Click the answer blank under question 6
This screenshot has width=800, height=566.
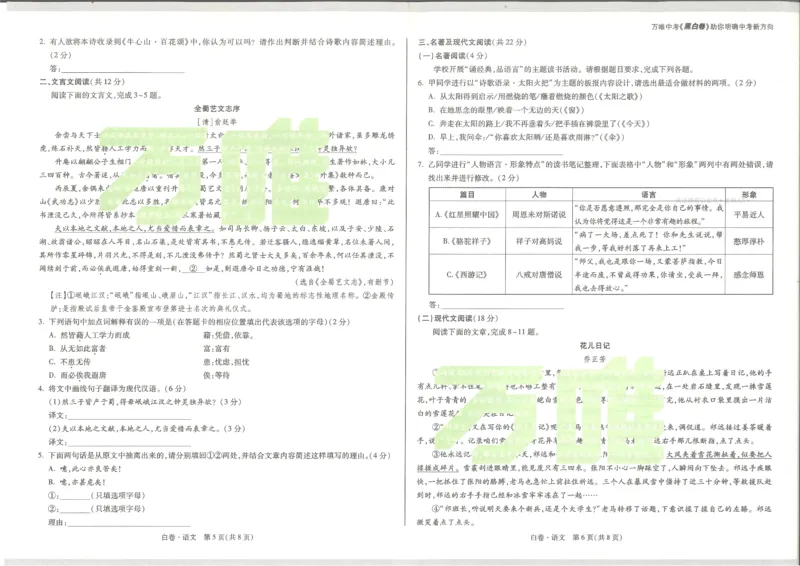coord(502,151)
